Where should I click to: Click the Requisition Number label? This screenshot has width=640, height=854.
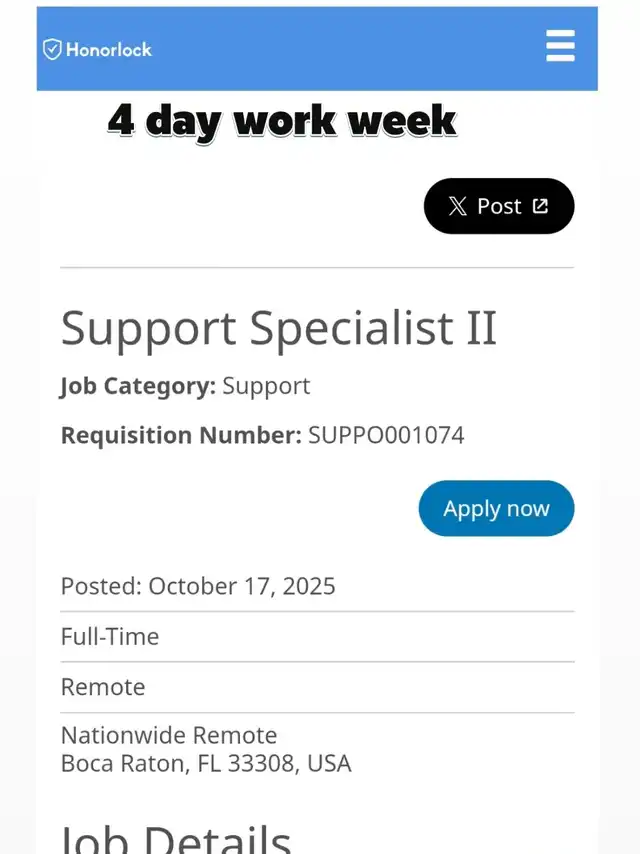tap(180, 435)
